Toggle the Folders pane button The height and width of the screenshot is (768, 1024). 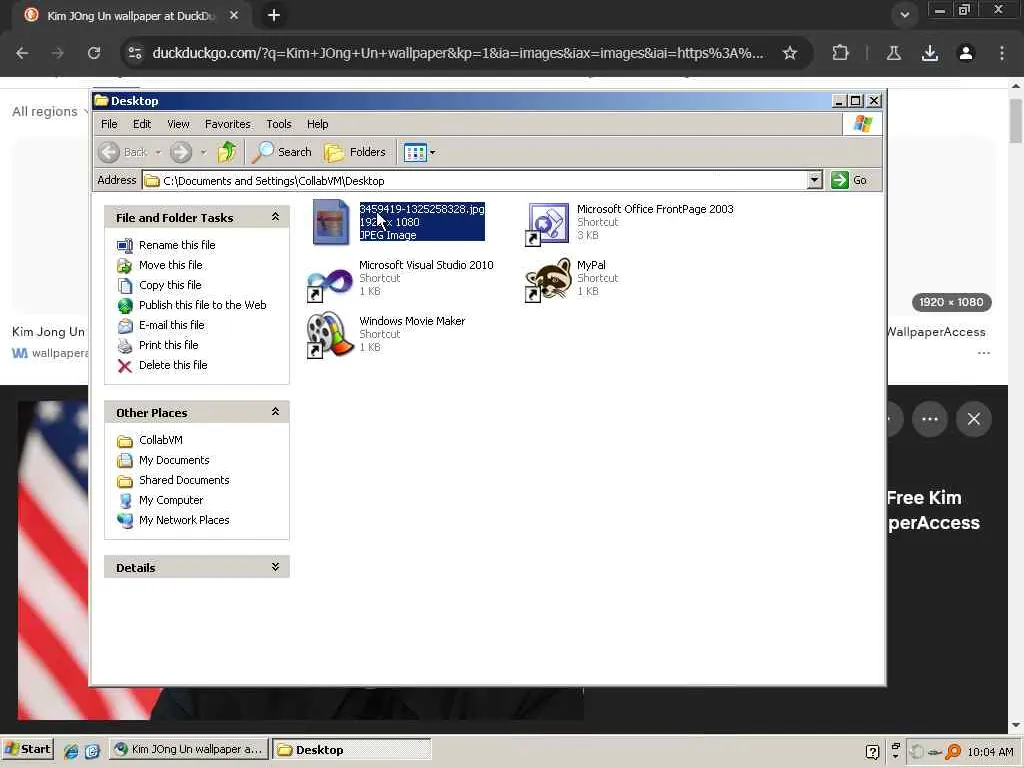point(355,152)
